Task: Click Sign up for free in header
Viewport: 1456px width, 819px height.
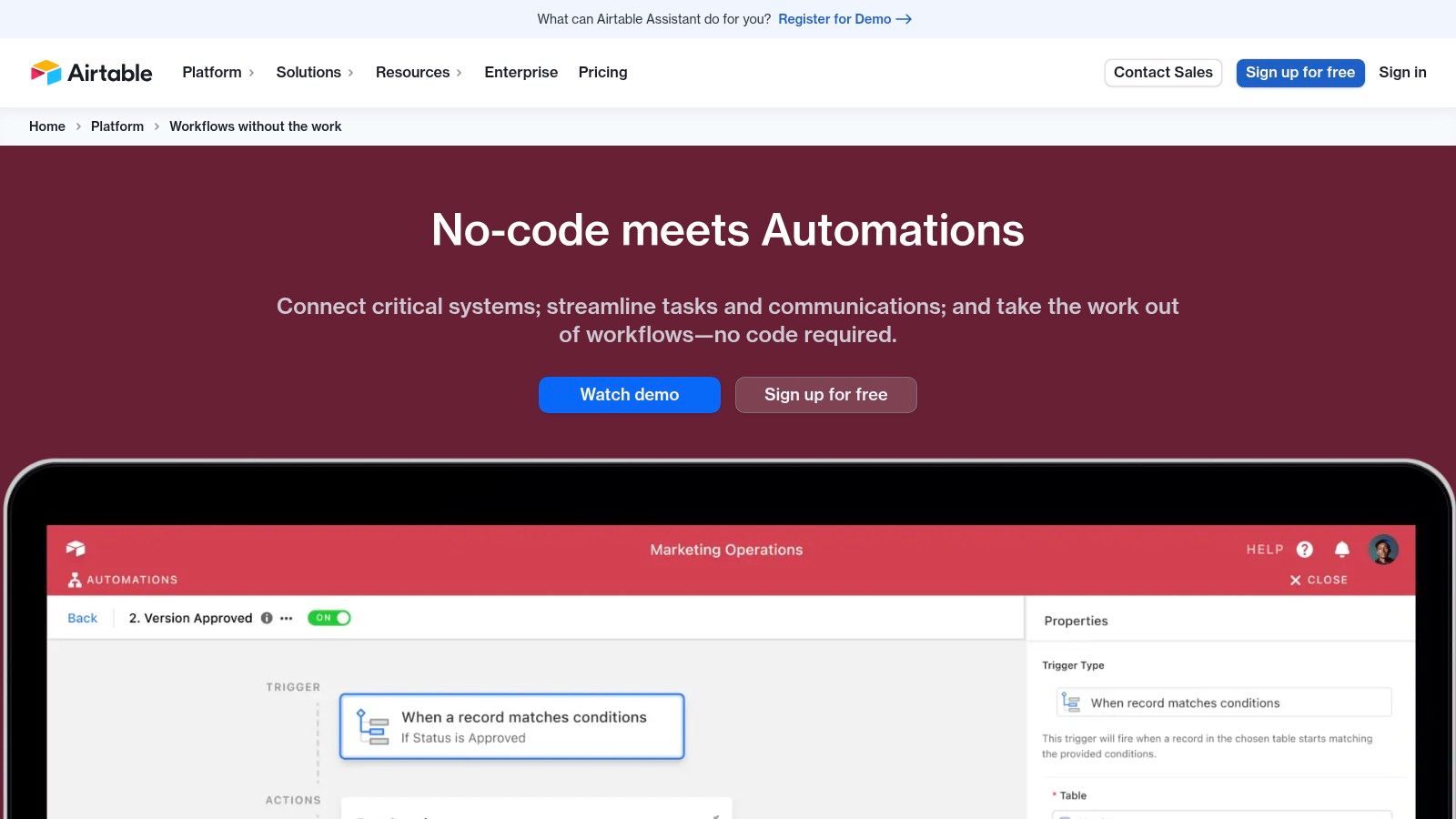Action: tap(1300, 73)
